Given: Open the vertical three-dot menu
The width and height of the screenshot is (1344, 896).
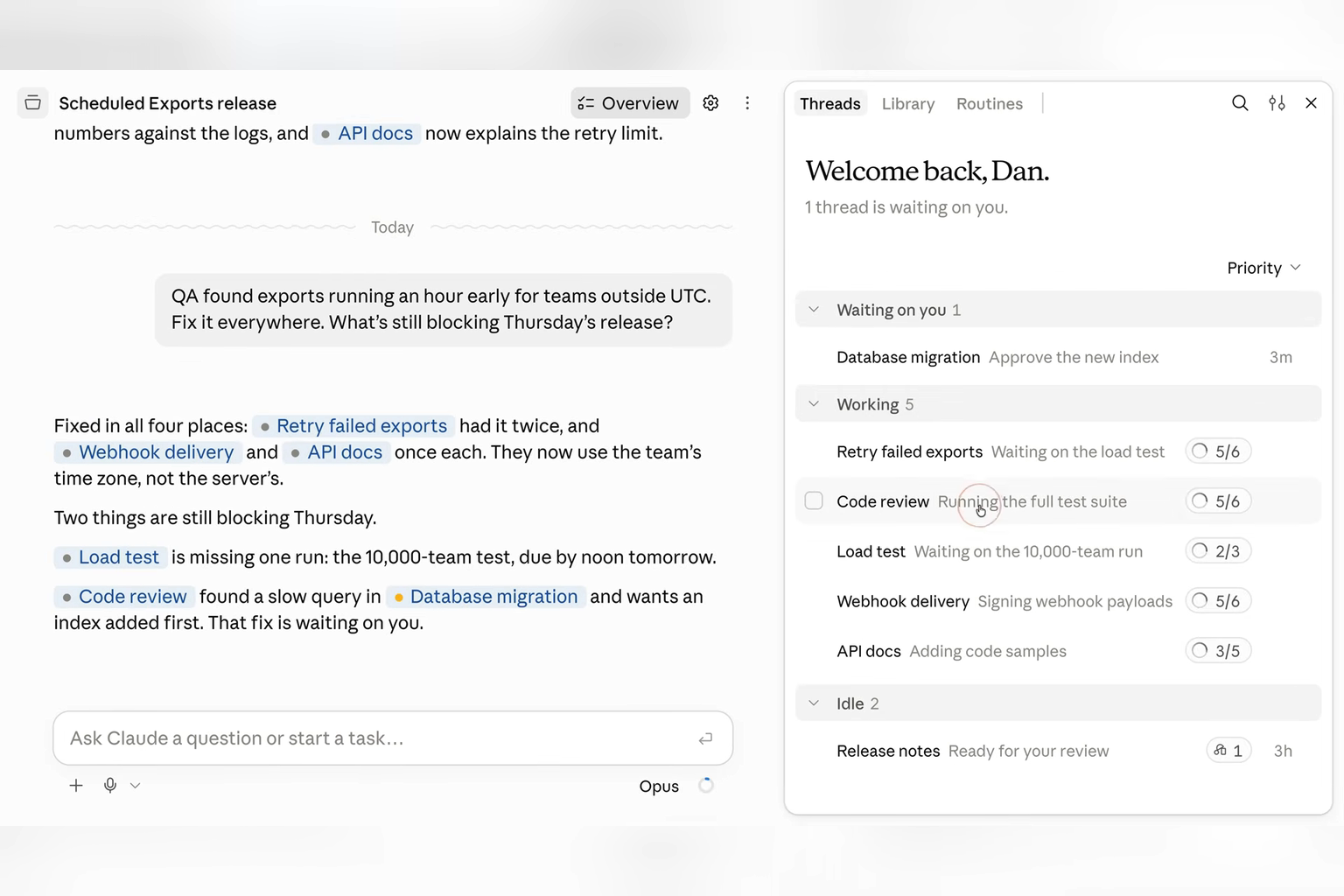Looking at the screenshot, I should click(x=747, y=103).
